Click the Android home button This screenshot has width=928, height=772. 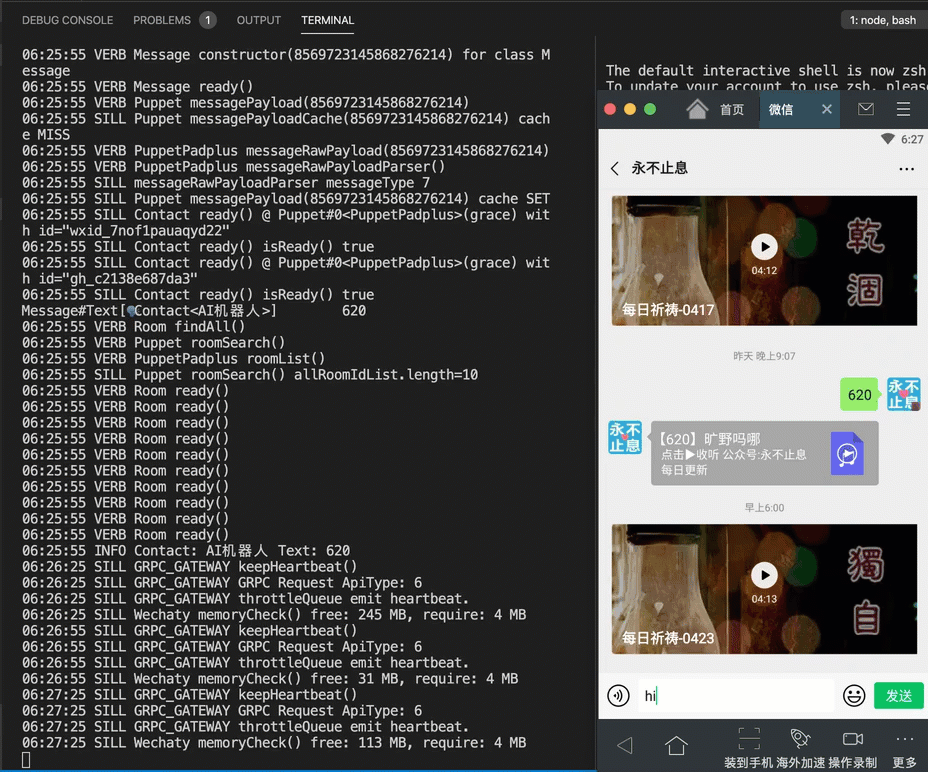[676, 745]
